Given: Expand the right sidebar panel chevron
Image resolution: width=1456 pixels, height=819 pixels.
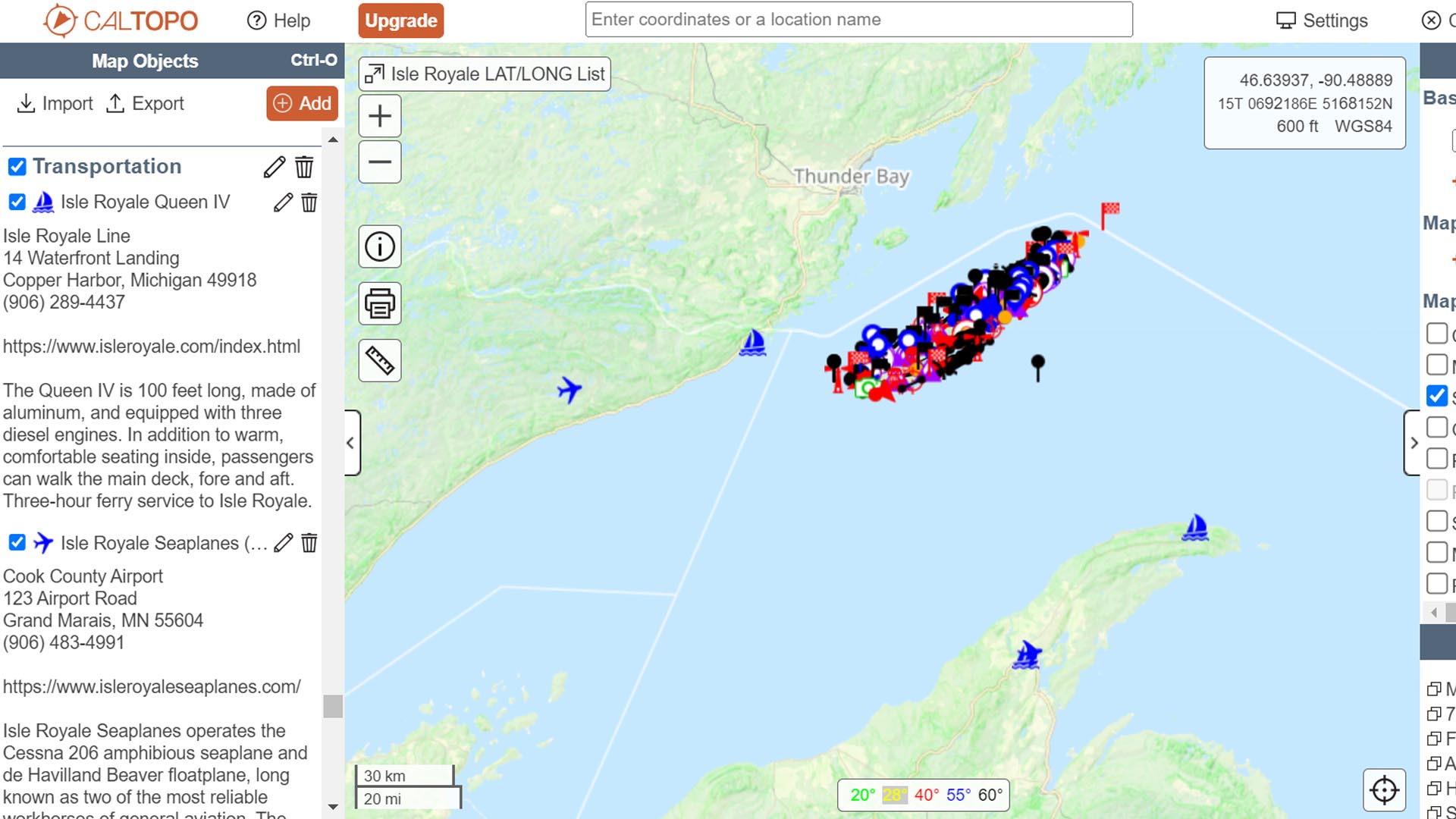Looking at the screenshot, I should pos(1414,443).
